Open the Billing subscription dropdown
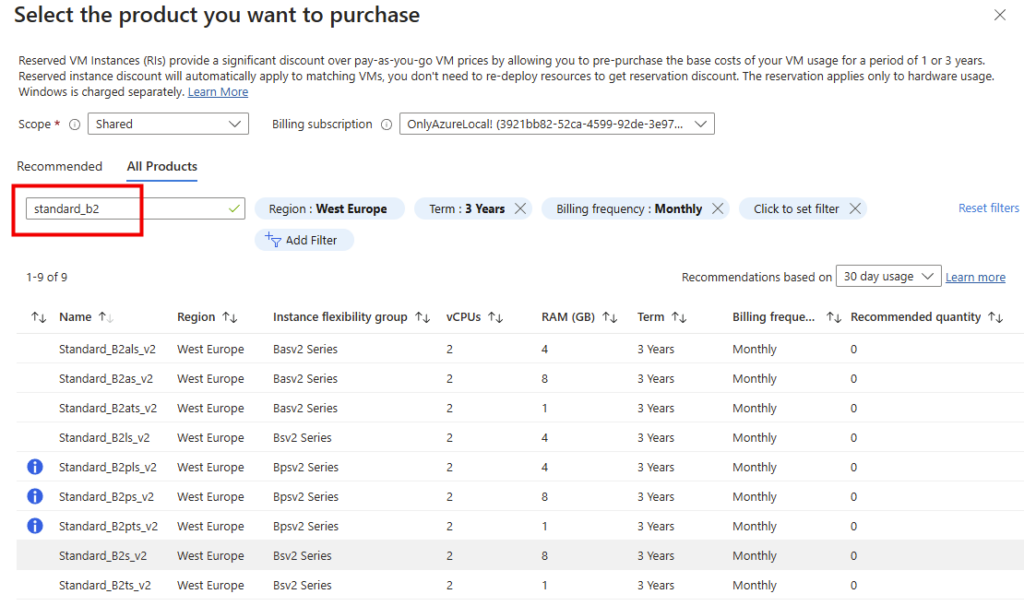Screen dimensions: 1024x606 (x=556, y=124)
